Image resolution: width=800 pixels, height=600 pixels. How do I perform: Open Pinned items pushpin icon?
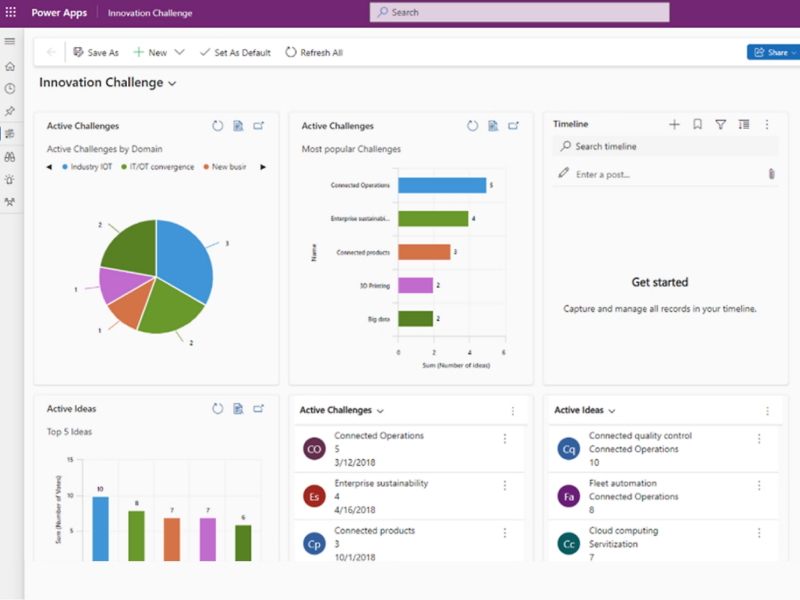click(x=10, y=111)
